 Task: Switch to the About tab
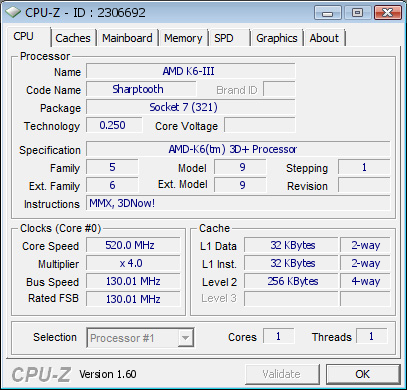tap(324, 38)
